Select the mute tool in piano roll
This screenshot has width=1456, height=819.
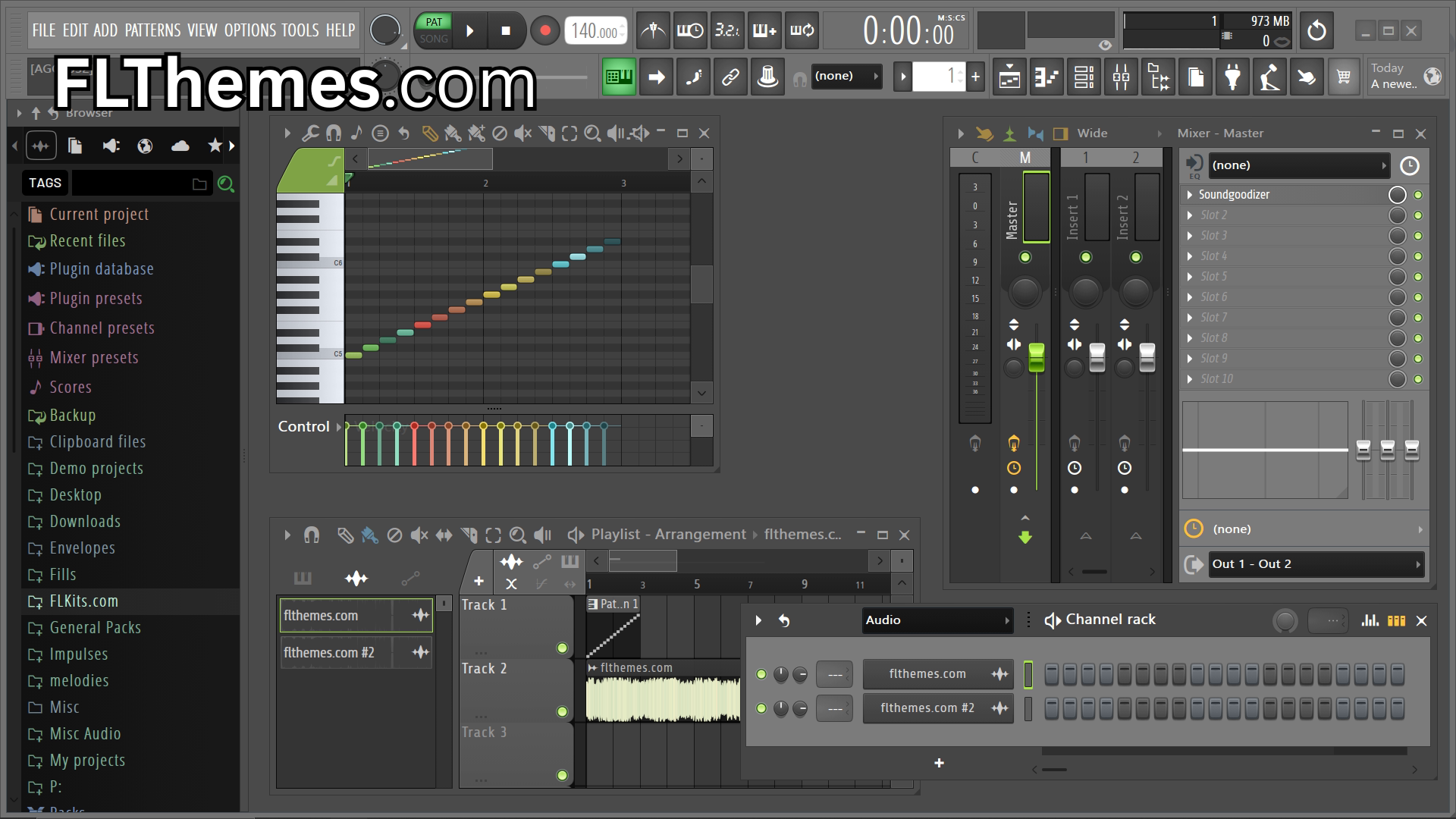pyautogui.click(x=522, y=133)
